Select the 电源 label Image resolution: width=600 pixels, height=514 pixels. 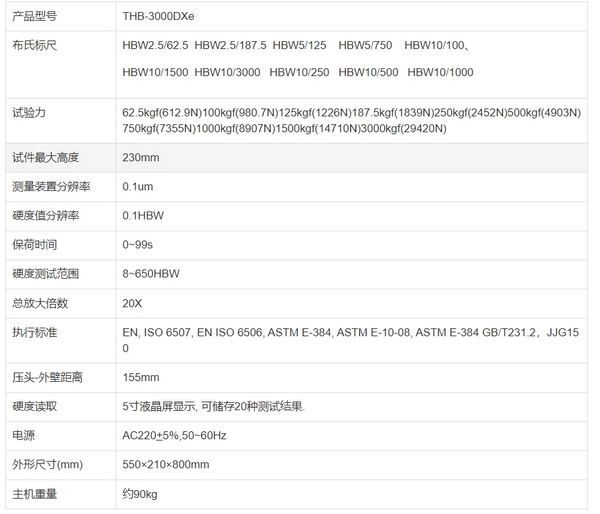coord(23,436)
